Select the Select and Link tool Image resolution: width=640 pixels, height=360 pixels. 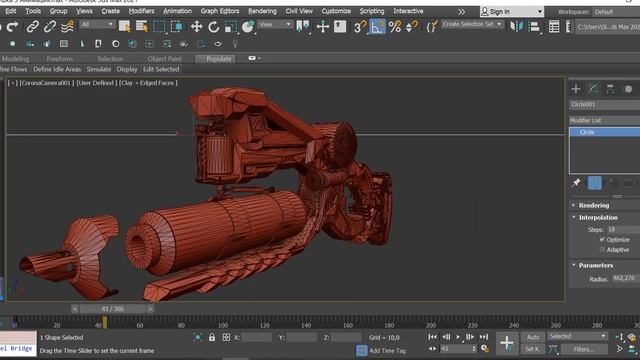(x=33, y=27)
